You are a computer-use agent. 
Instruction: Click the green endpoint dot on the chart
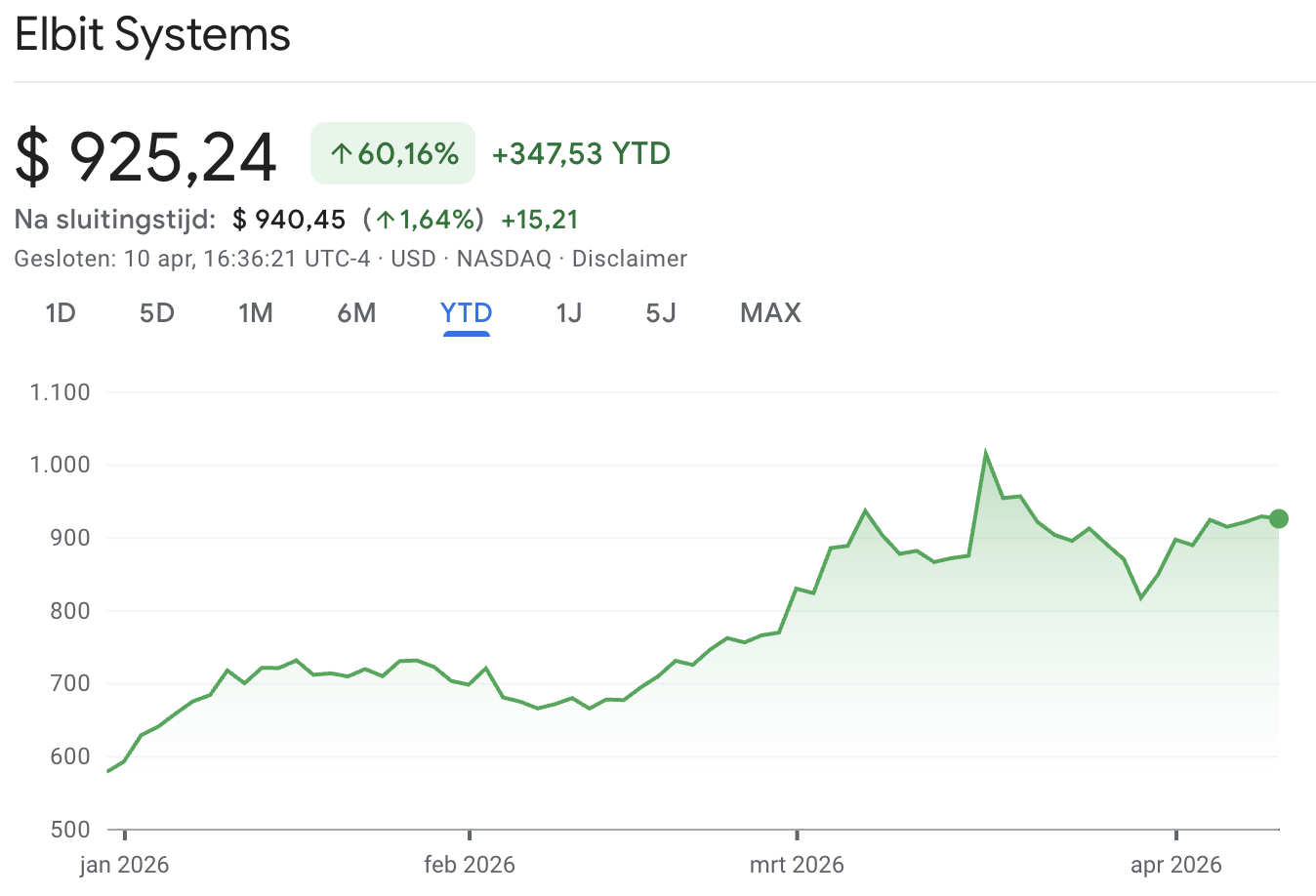[1278, 518]
